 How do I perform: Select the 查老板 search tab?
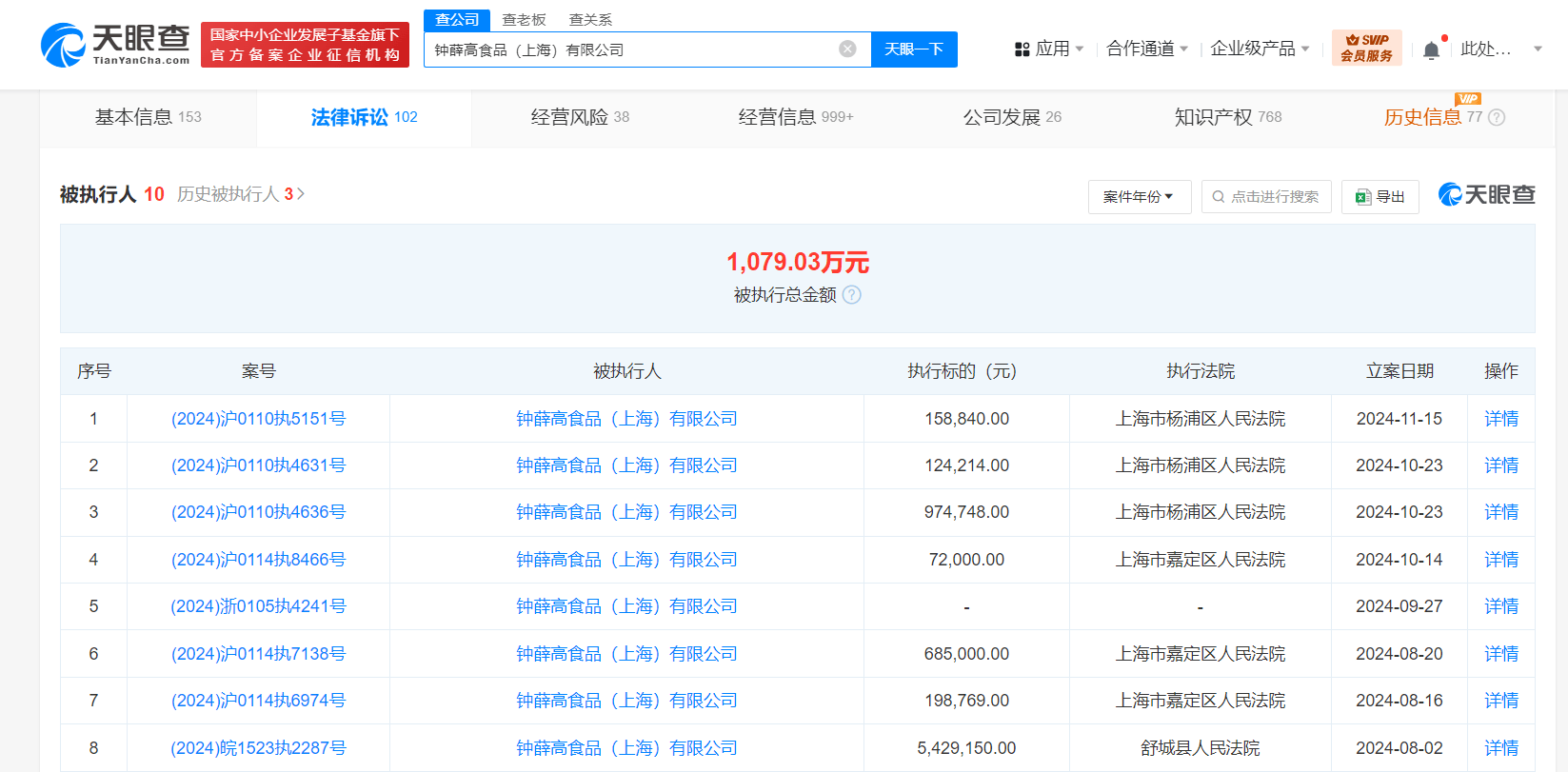coord(524,20)
